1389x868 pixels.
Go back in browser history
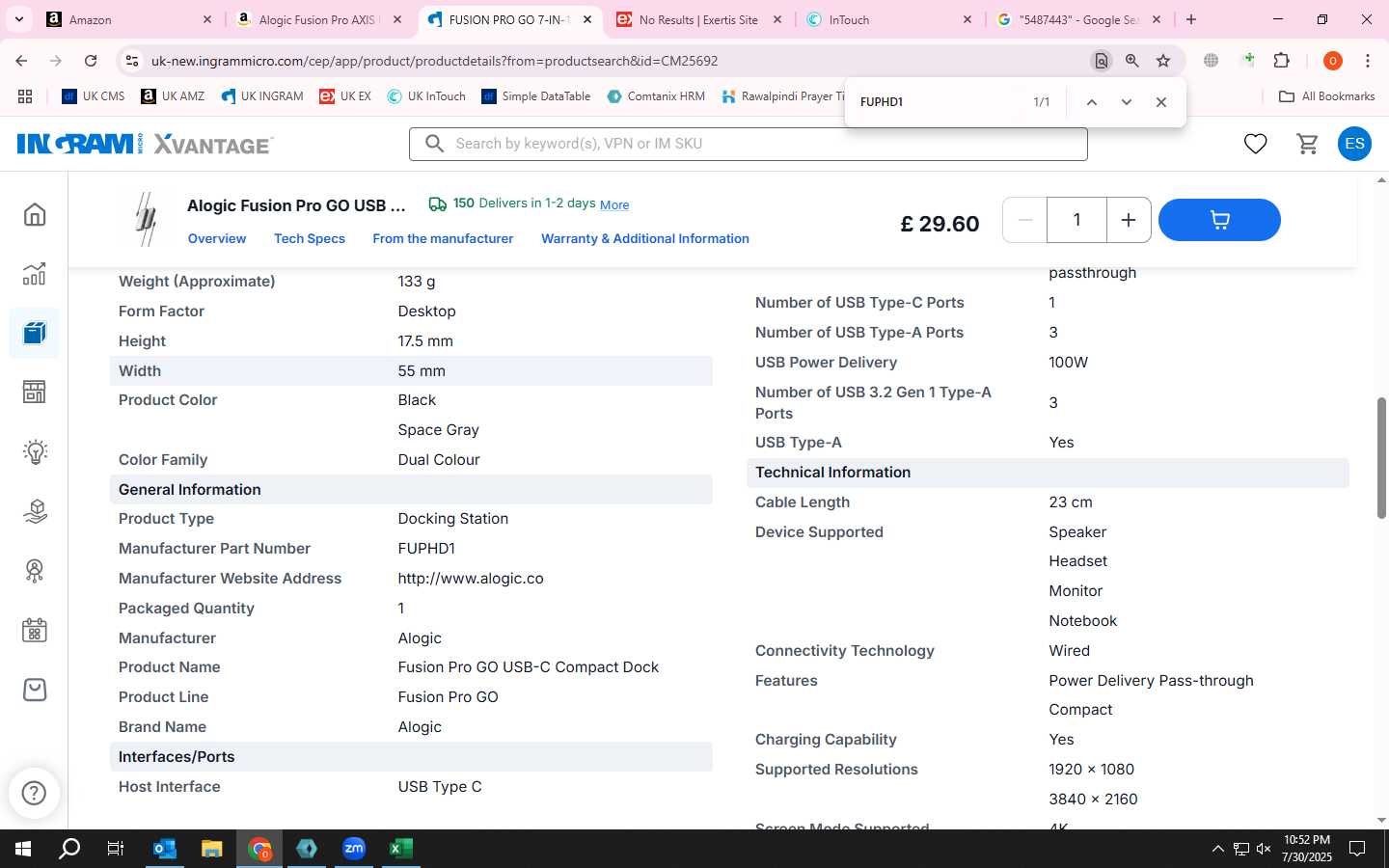21,61
